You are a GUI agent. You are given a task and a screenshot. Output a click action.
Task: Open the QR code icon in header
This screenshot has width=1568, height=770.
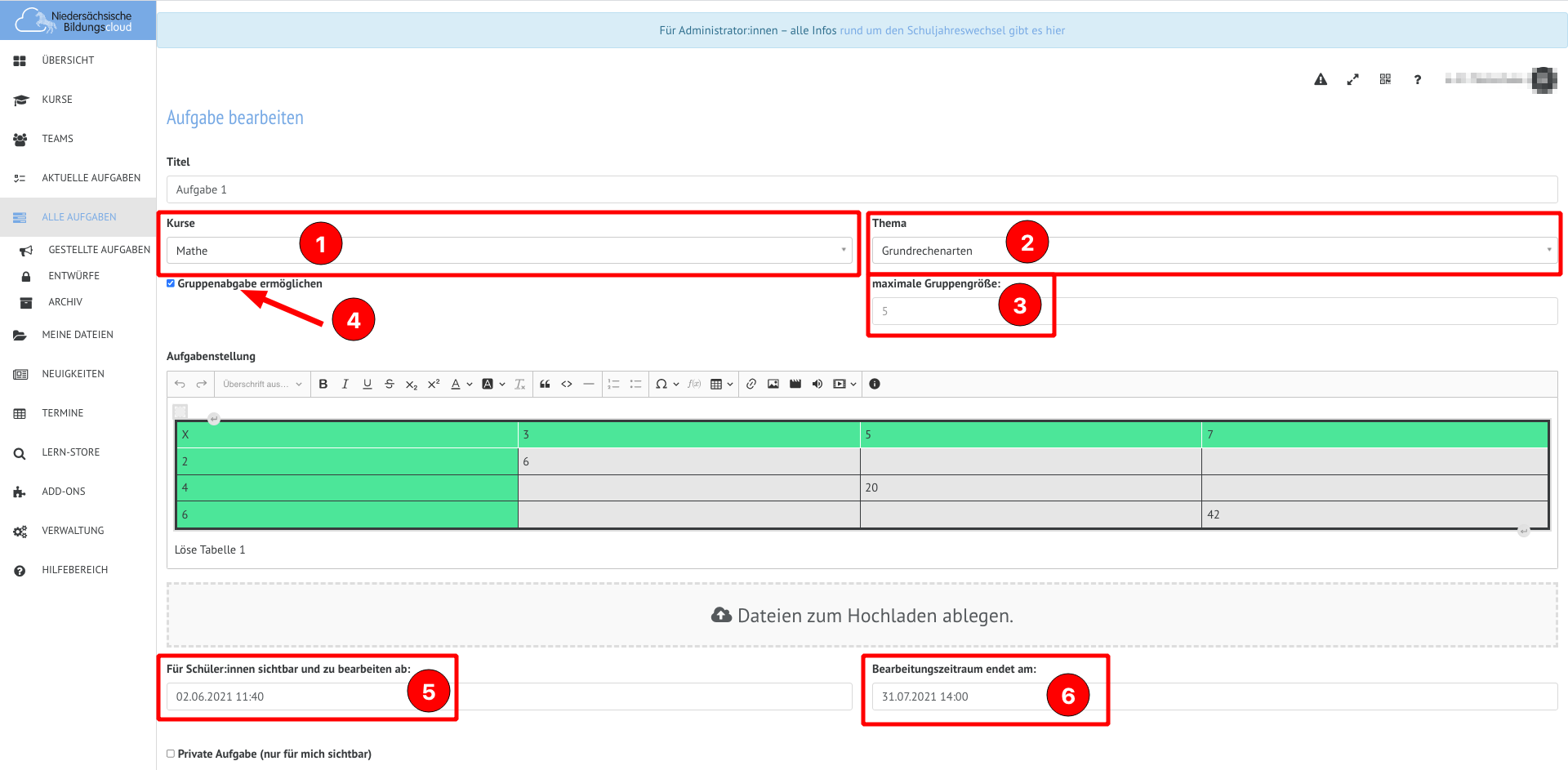1385,79
